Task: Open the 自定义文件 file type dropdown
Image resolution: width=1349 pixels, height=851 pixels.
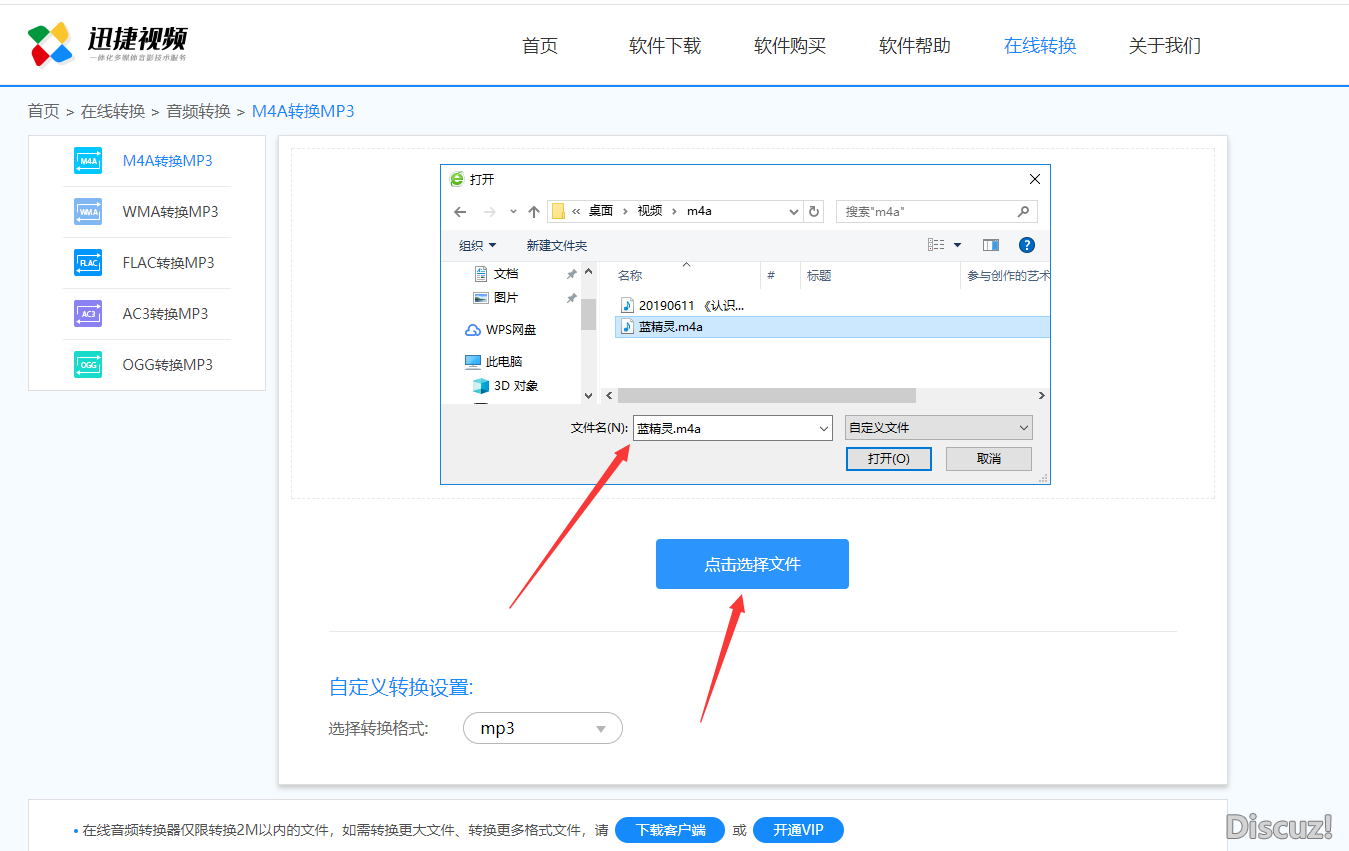Action: 938,428
